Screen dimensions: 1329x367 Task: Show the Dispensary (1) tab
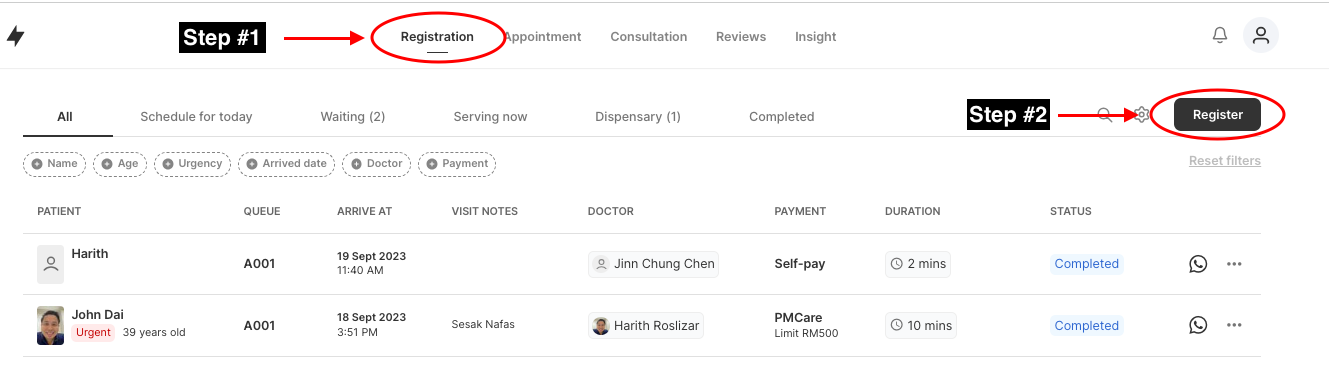(638, 117)
